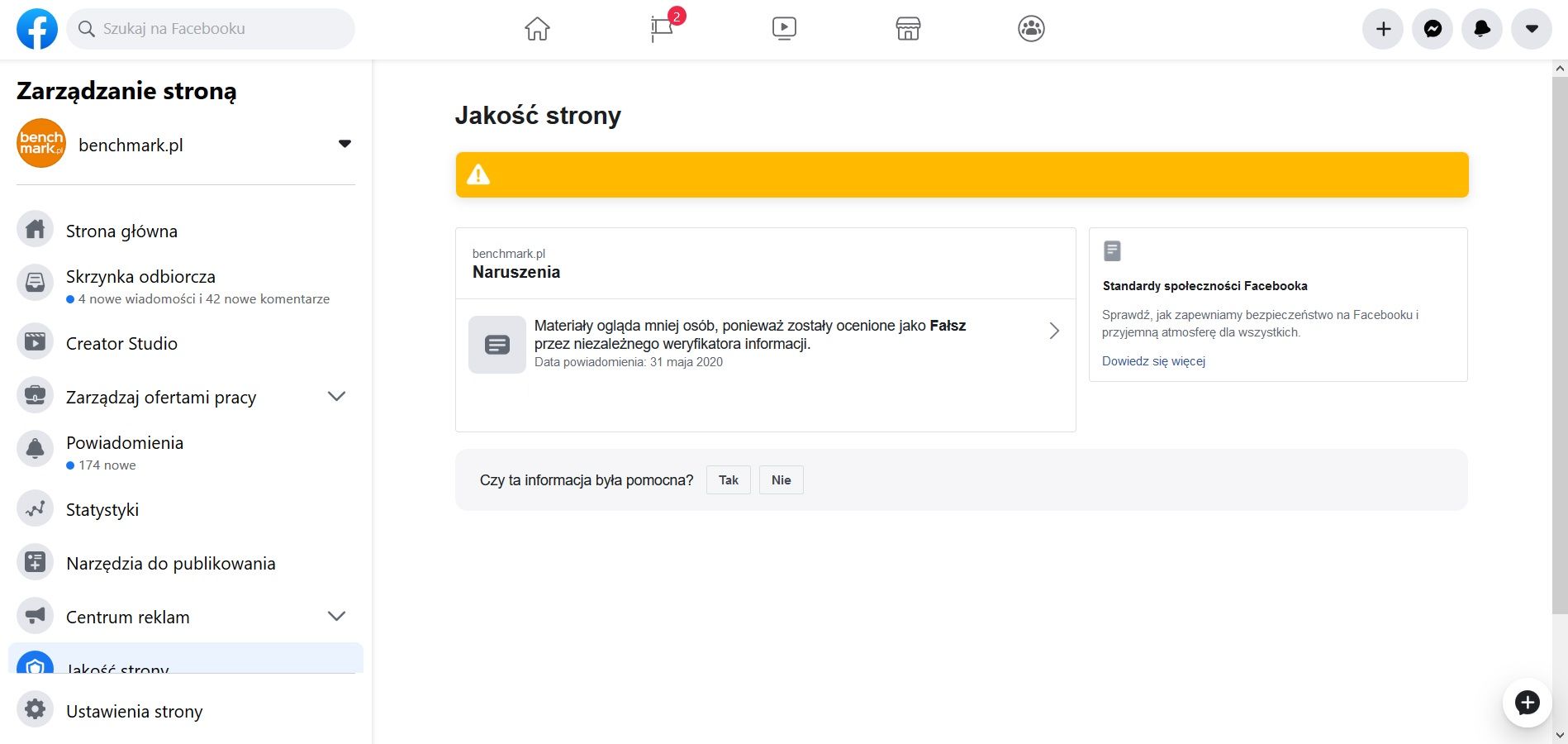Click Data powiadomienia 31 maja 2020
The height and width of the screenshot is (744, 1568).
pos(629,362)
